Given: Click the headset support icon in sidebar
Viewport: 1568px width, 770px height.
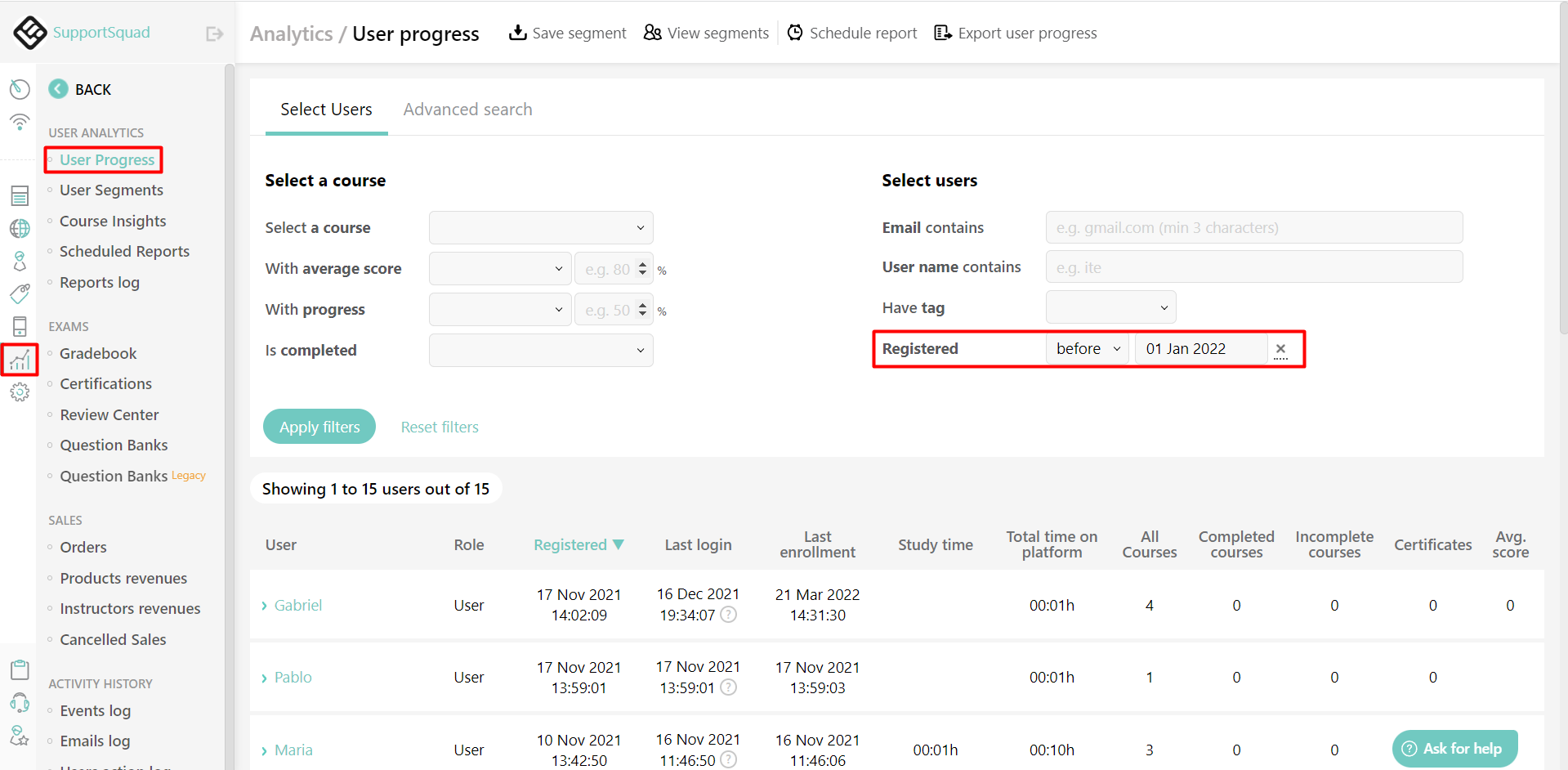Looking at the screenshot, I should tap(20, 702).
